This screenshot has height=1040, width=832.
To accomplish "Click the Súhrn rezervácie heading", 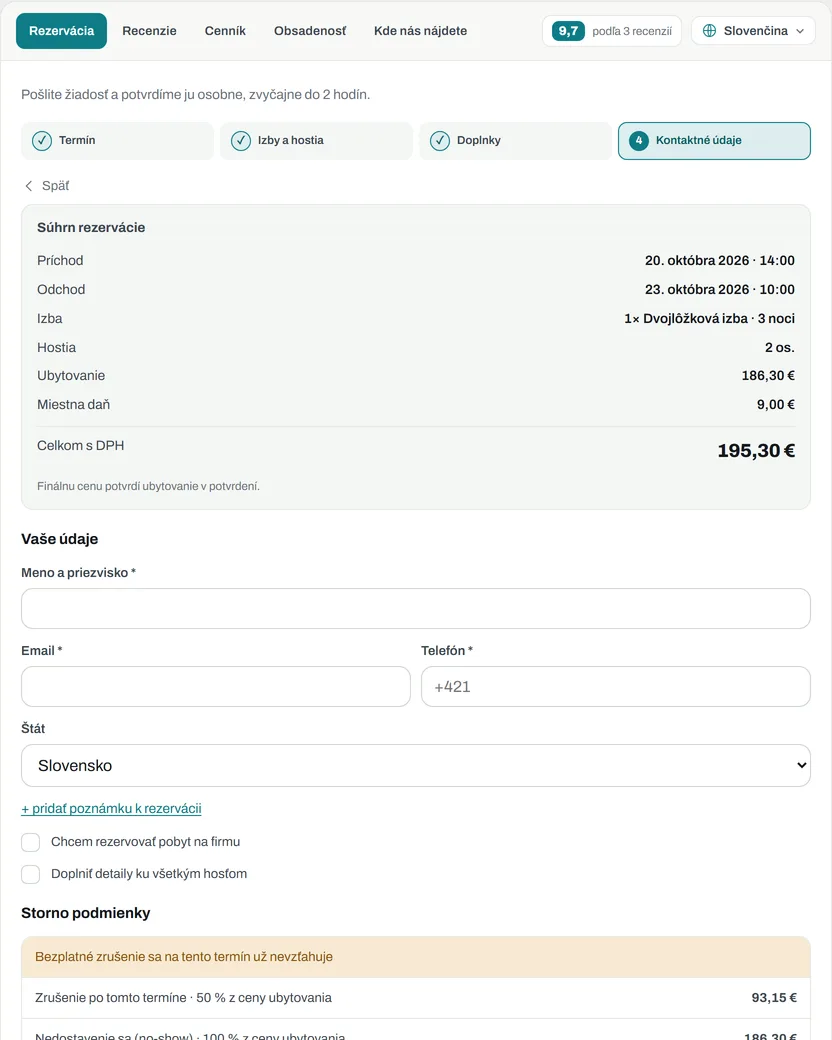I will click(91, 228).
